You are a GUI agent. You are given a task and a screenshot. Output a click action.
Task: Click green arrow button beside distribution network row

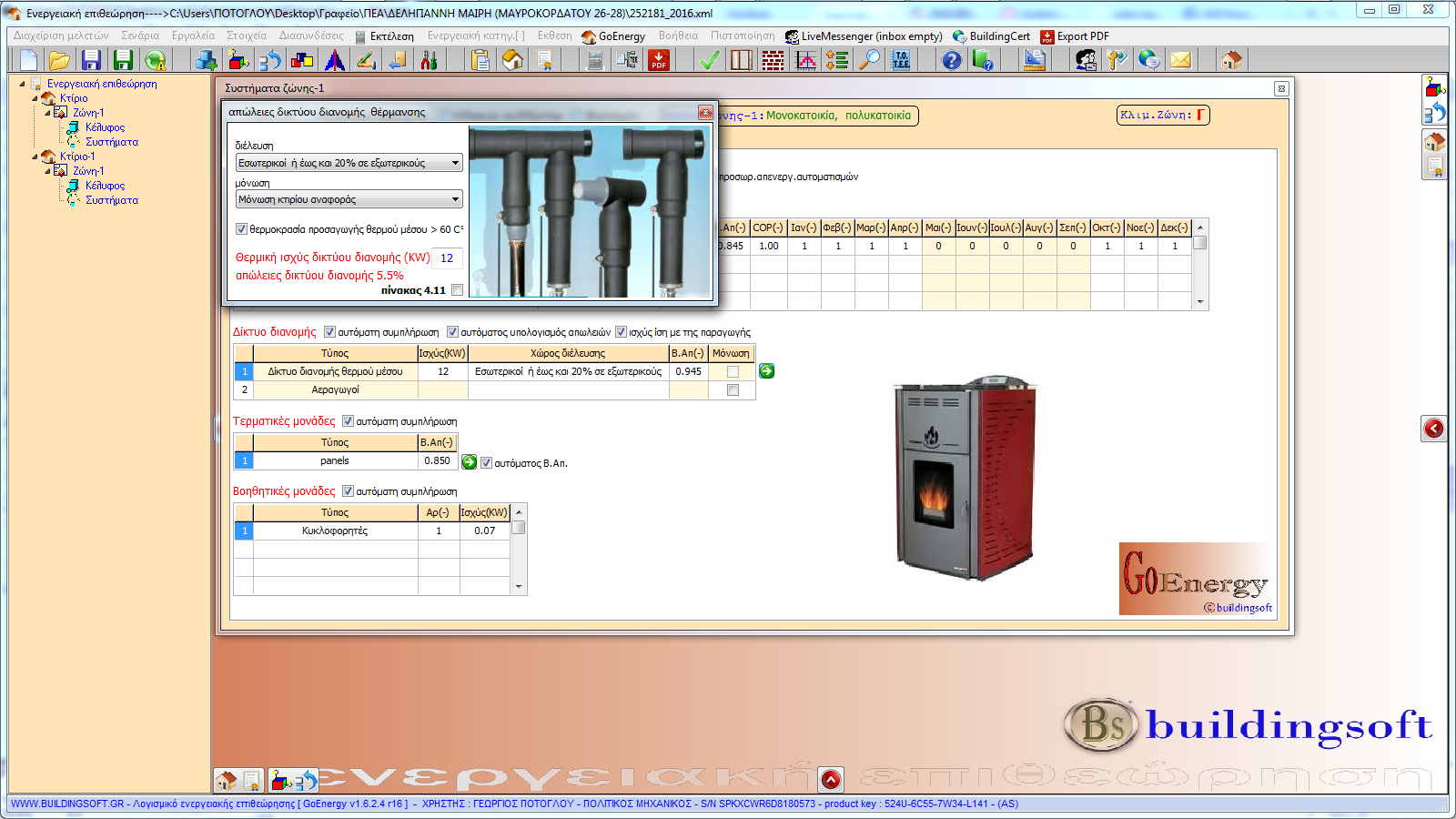pyautogui.click(x=767, y=371)
